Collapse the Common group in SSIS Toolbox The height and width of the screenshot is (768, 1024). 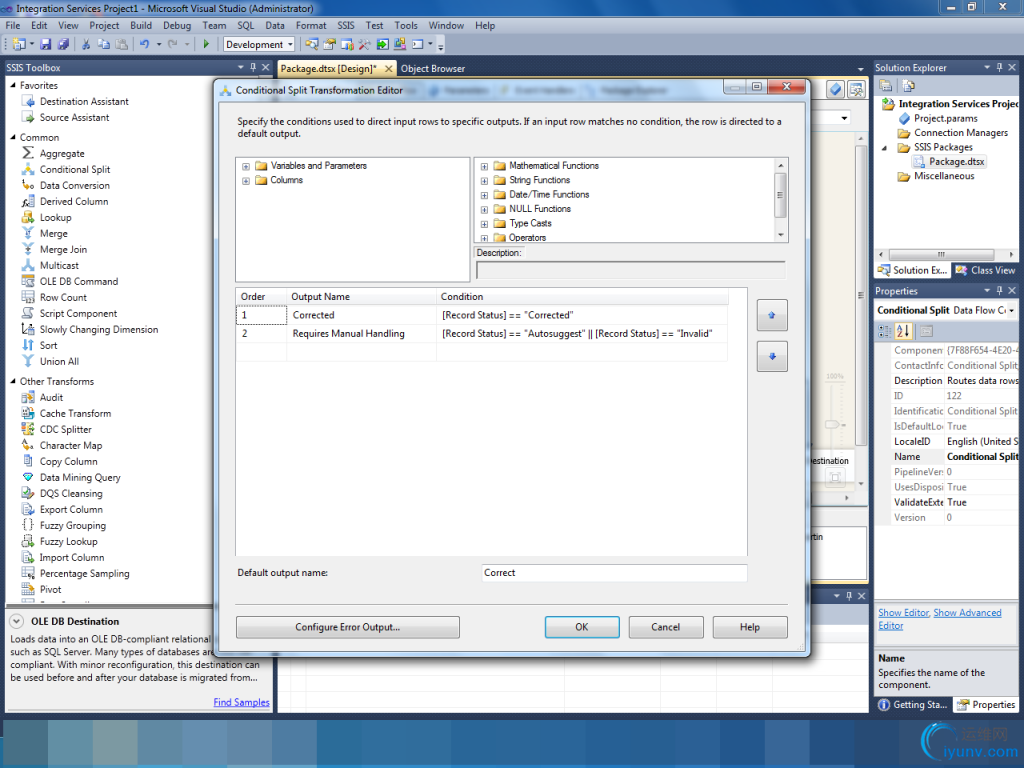click(x=13, y=137)
